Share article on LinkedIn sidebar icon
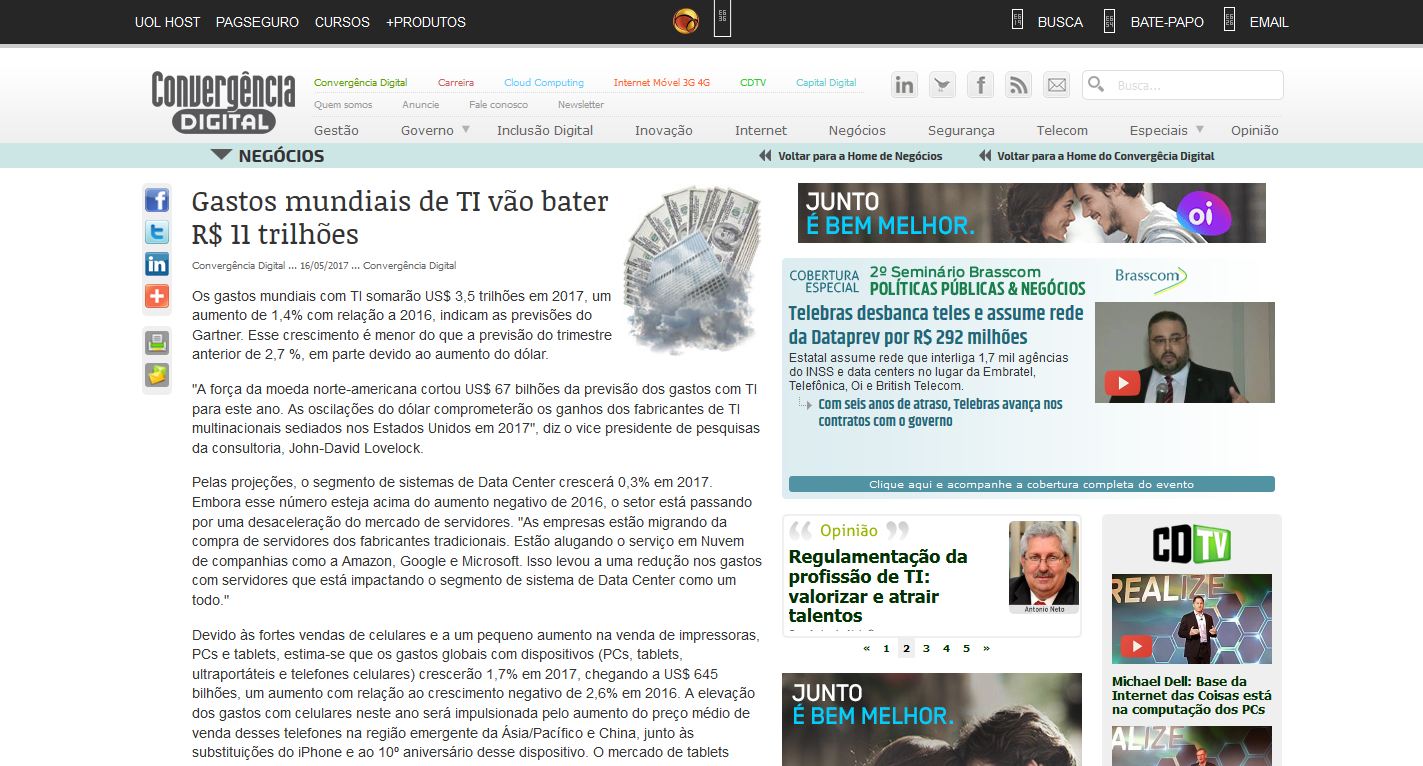This screenshot has height=766, width=1423. tap(157, 264)
